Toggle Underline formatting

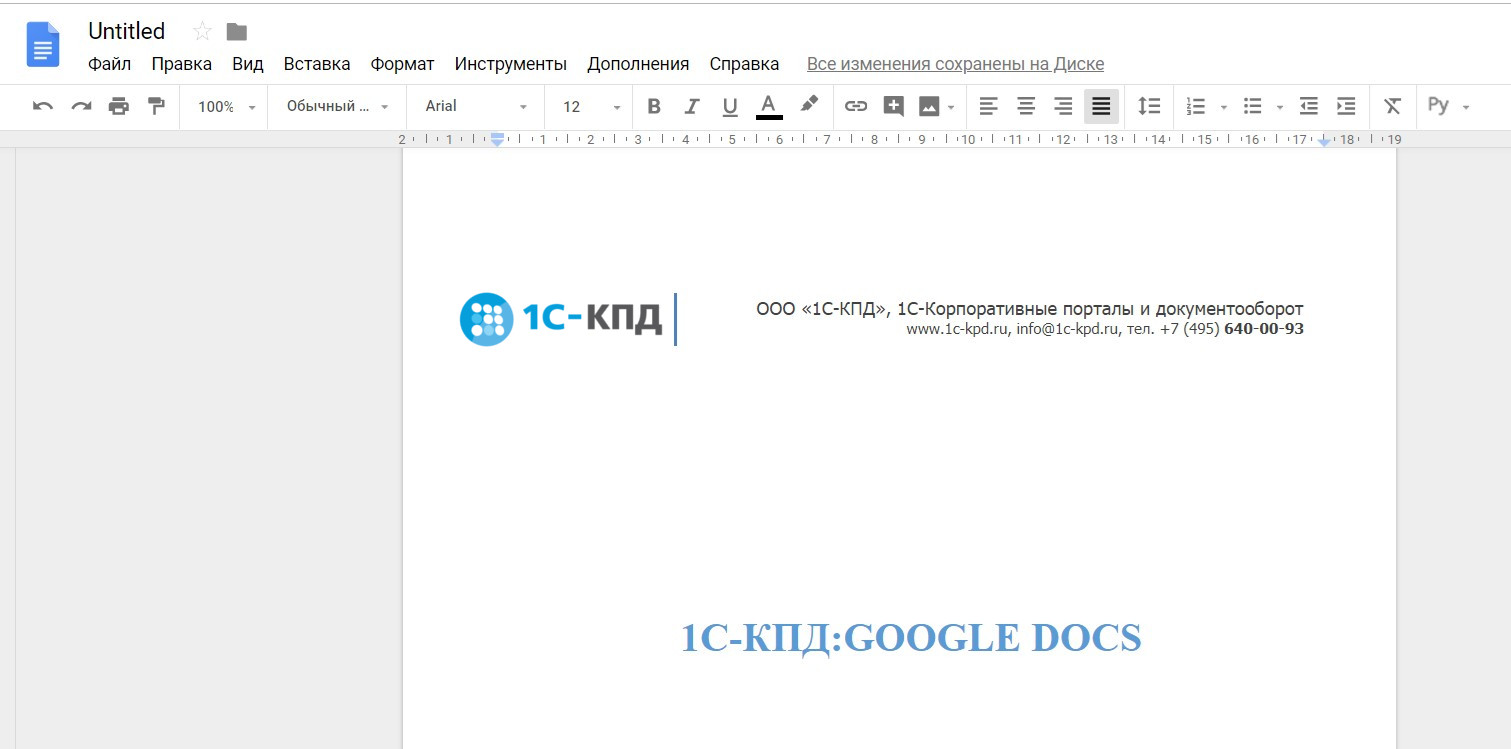click(x=730, y=106)
